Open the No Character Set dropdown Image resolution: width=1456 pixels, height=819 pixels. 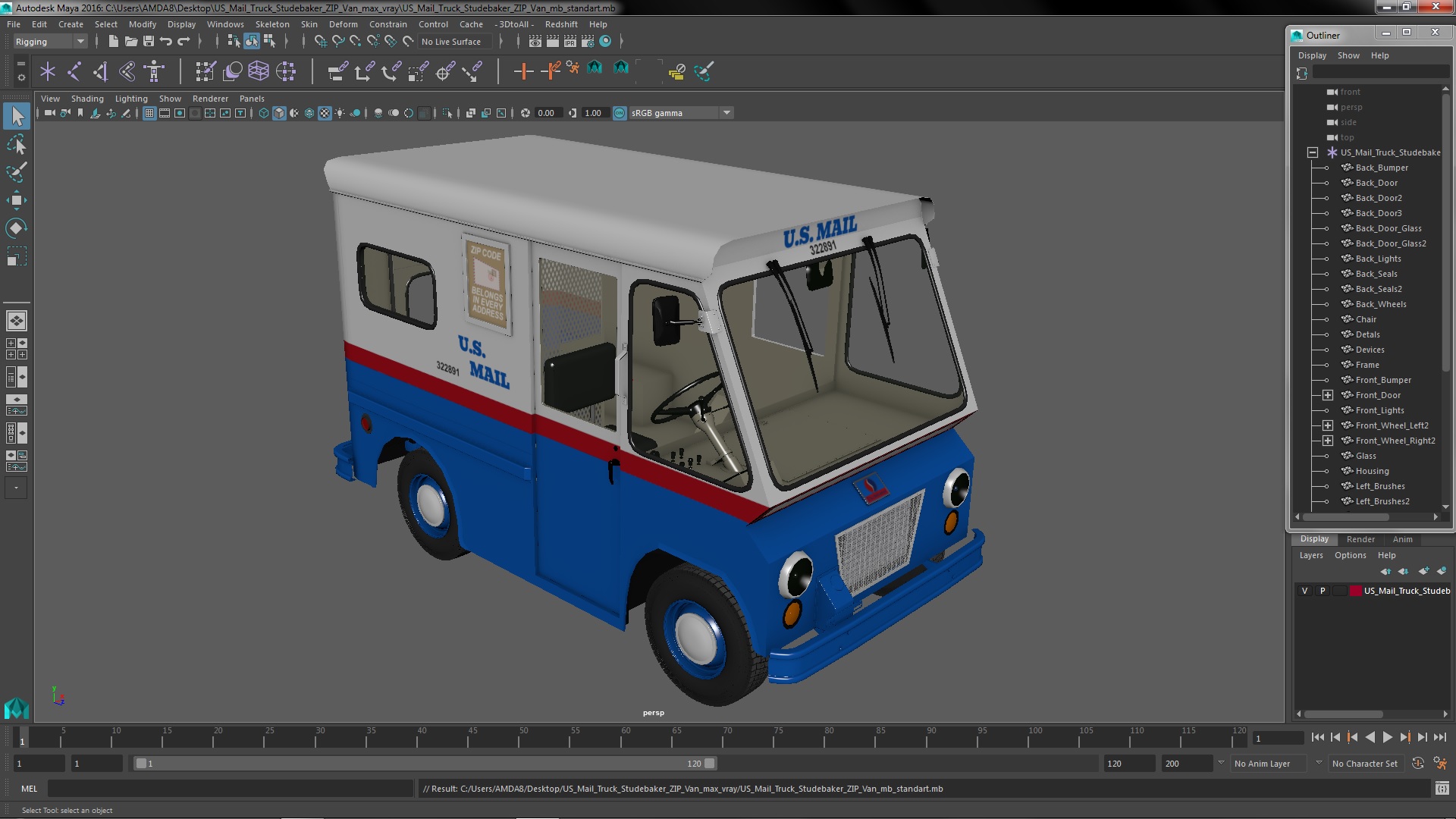coord(1365,764)
